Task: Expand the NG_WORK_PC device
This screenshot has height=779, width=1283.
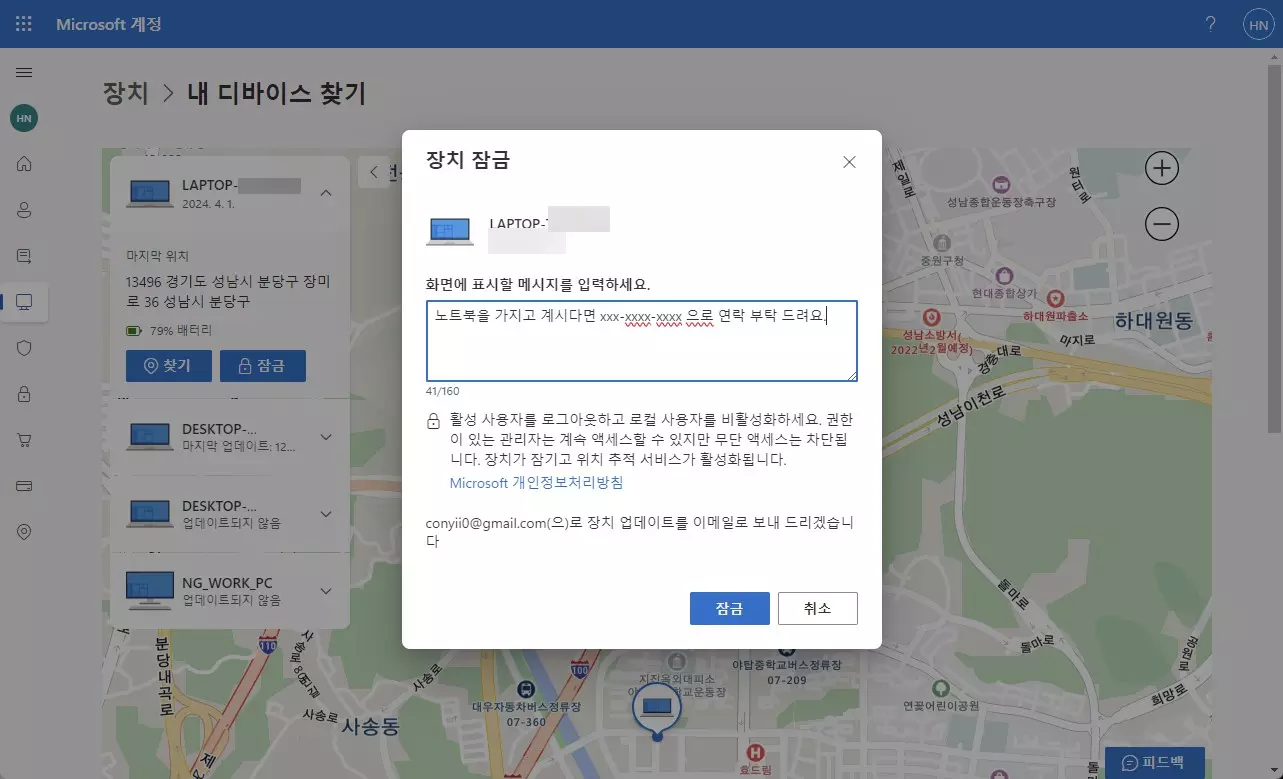Action: point(326,591)
